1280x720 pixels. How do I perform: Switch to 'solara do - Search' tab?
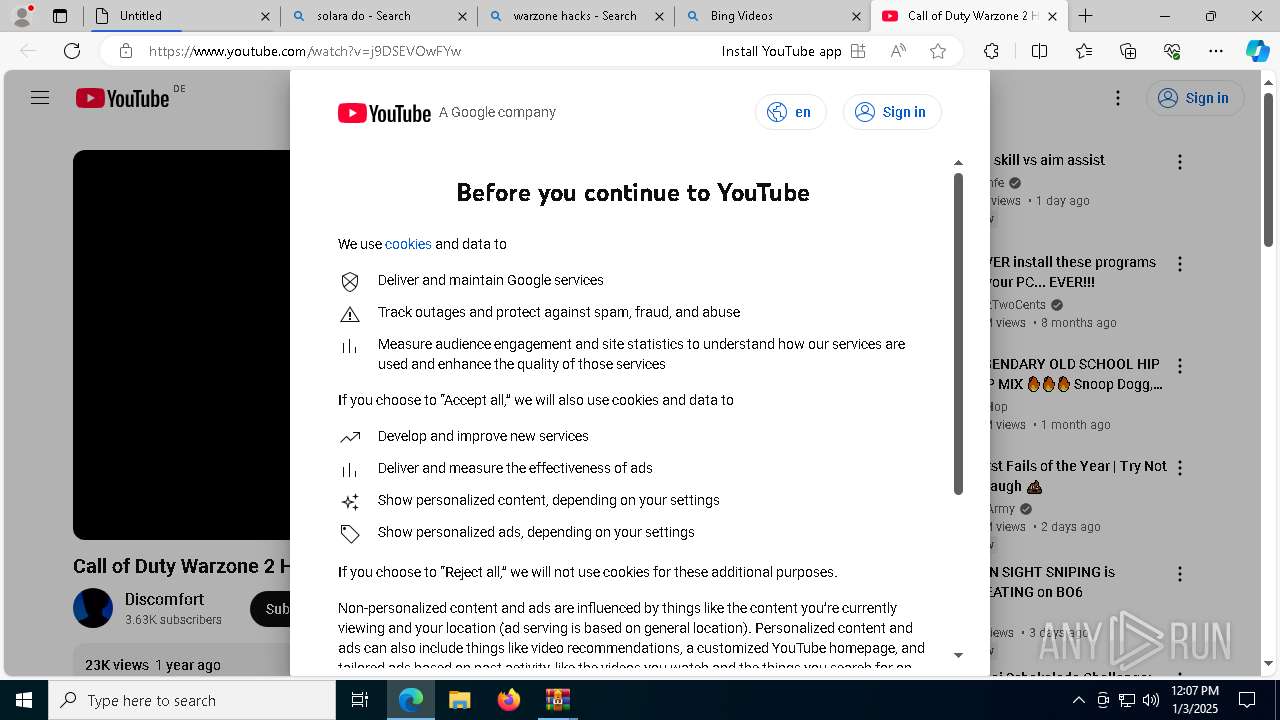[378, 16]
